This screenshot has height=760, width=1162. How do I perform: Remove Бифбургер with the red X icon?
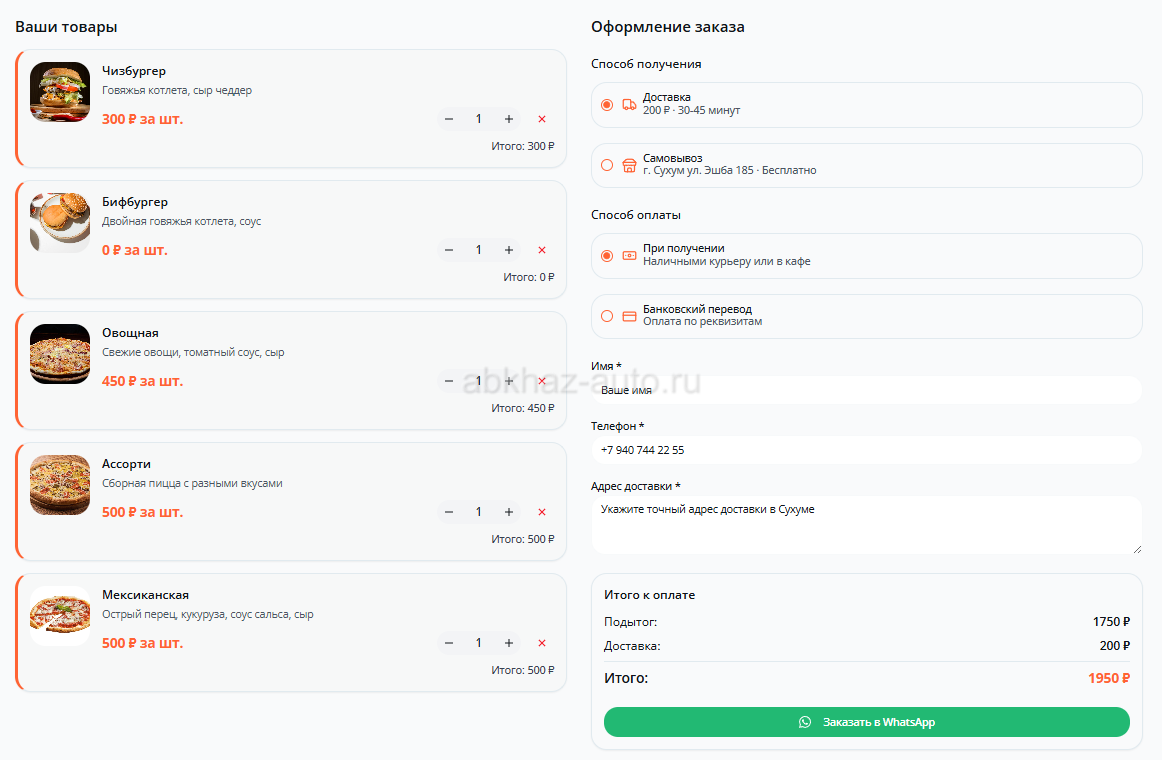(x=542, y=250)
